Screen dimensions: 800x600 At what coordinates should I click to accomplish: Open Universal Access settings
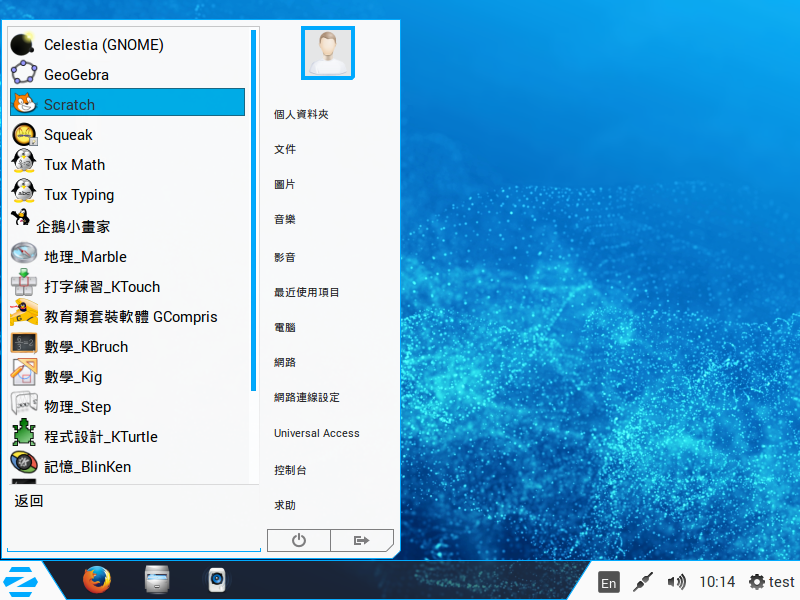[317, 433]
